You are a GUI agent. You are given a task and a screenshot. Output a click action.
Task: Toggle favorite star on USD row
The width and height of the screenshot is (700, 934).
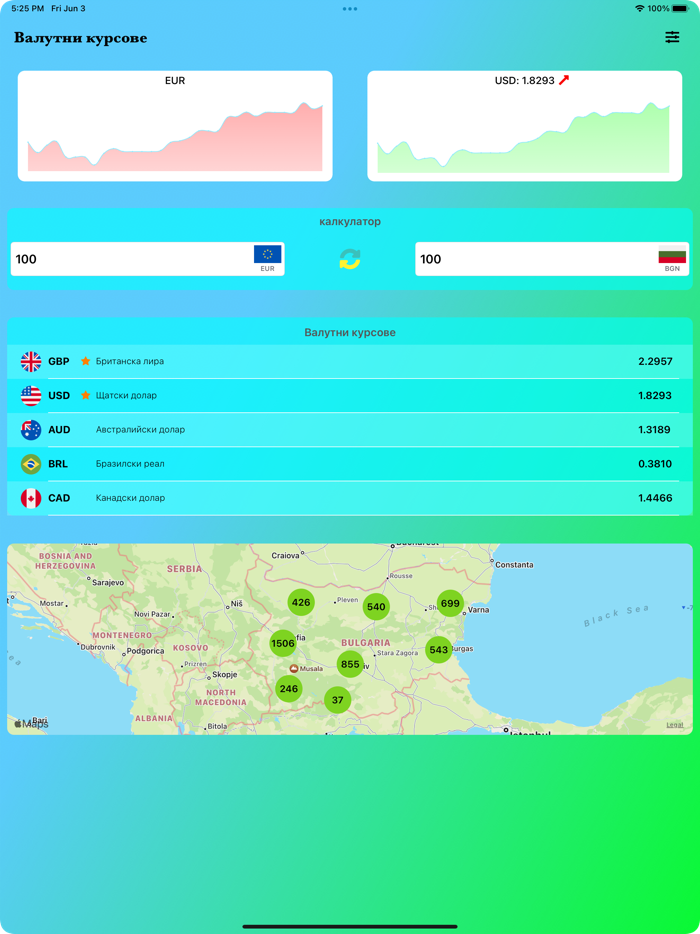[x=86, y=395]
